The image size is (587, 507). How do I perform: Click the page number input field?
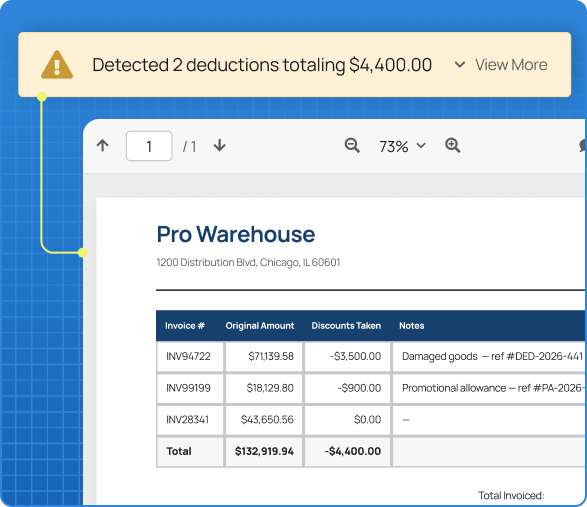pos(149,146)
